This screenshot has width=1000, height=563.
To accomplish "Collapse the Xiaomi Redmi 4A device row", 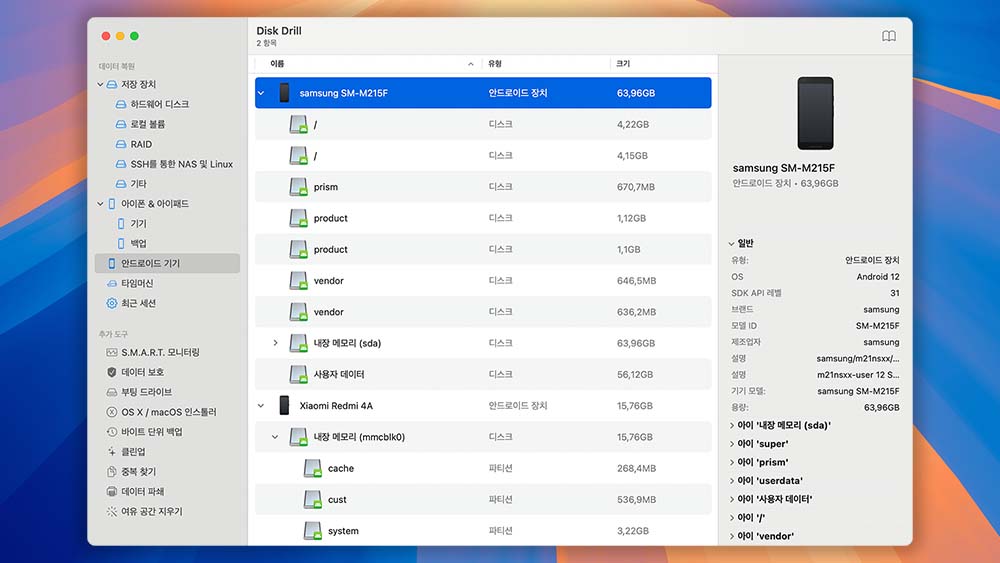I will pyautogui.click(x=261, y=406).
